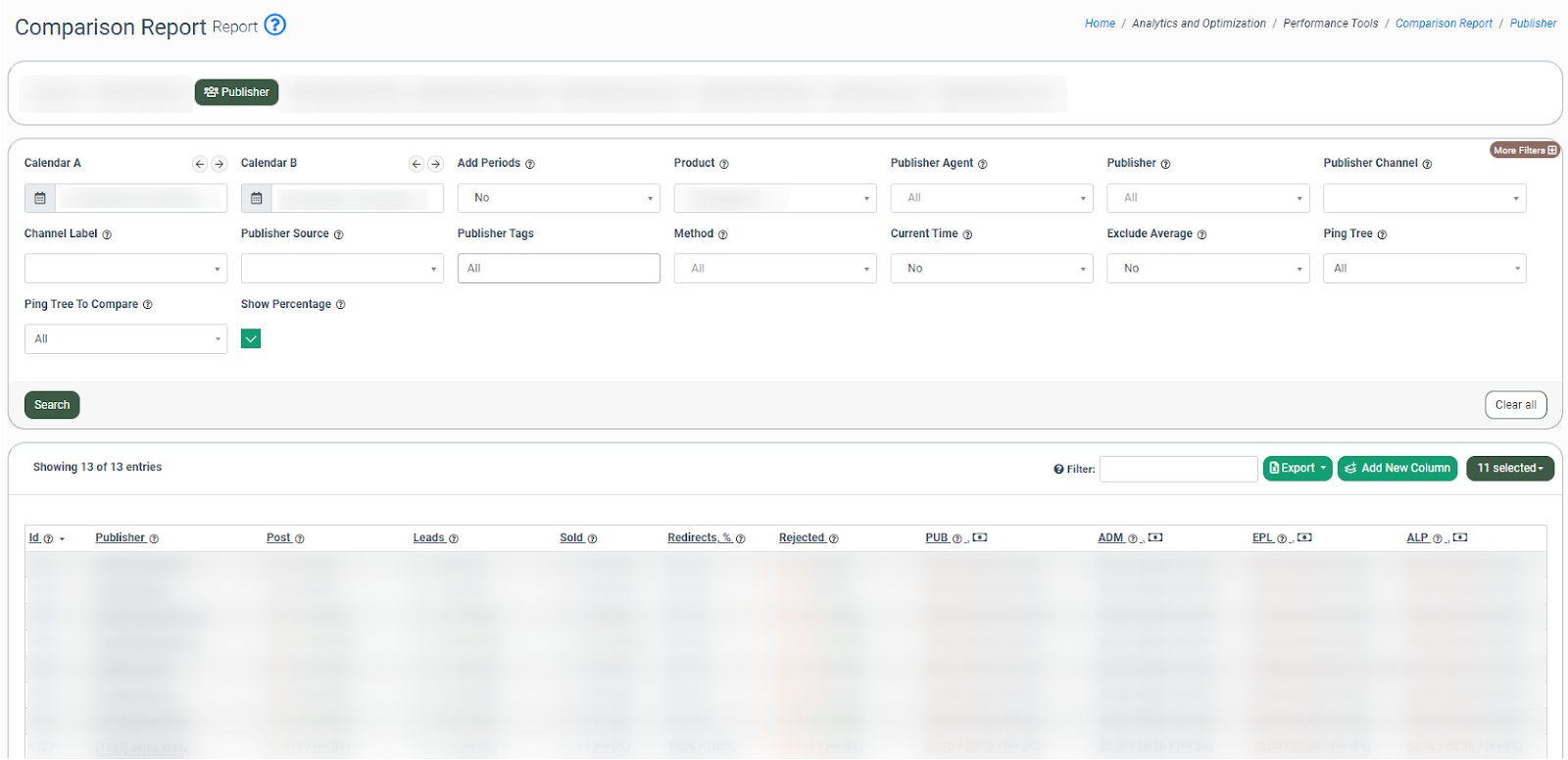Select the Publisher tab

pyautogui.click(x=237, y=92)
